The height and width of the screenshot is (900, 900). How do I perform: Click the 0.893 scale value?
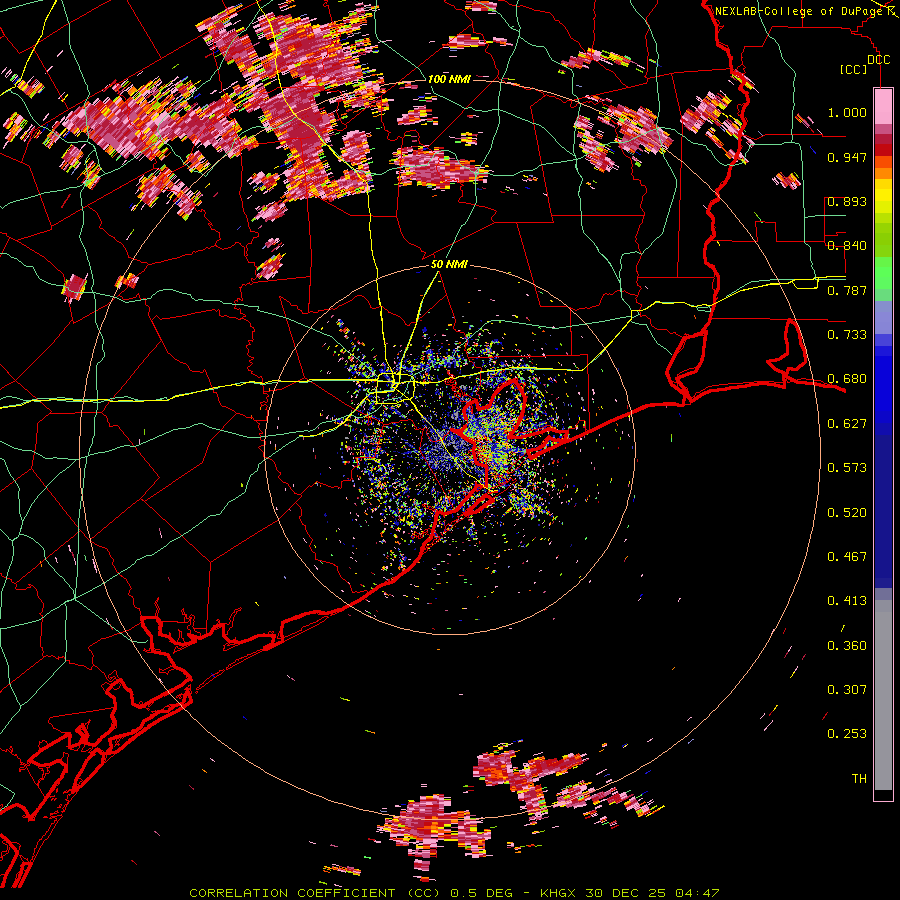click(x=847, y=201)
